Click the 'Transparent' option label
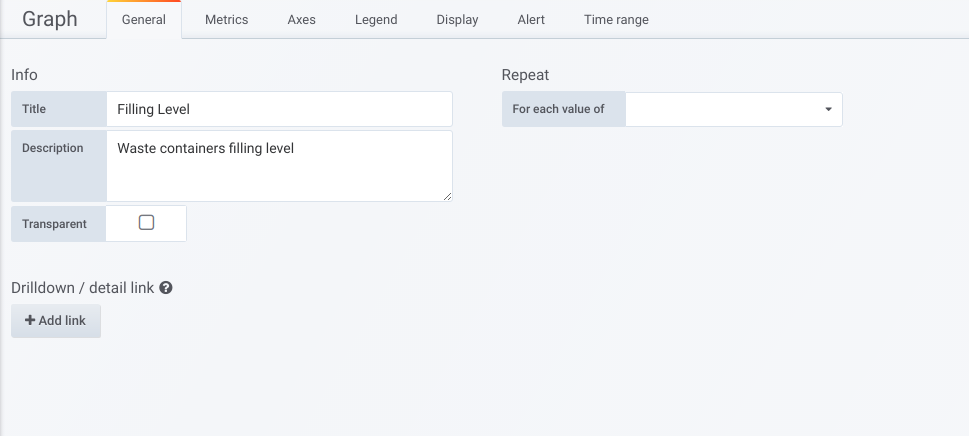This screenshot has width=969, height=436. coord(55,224)
